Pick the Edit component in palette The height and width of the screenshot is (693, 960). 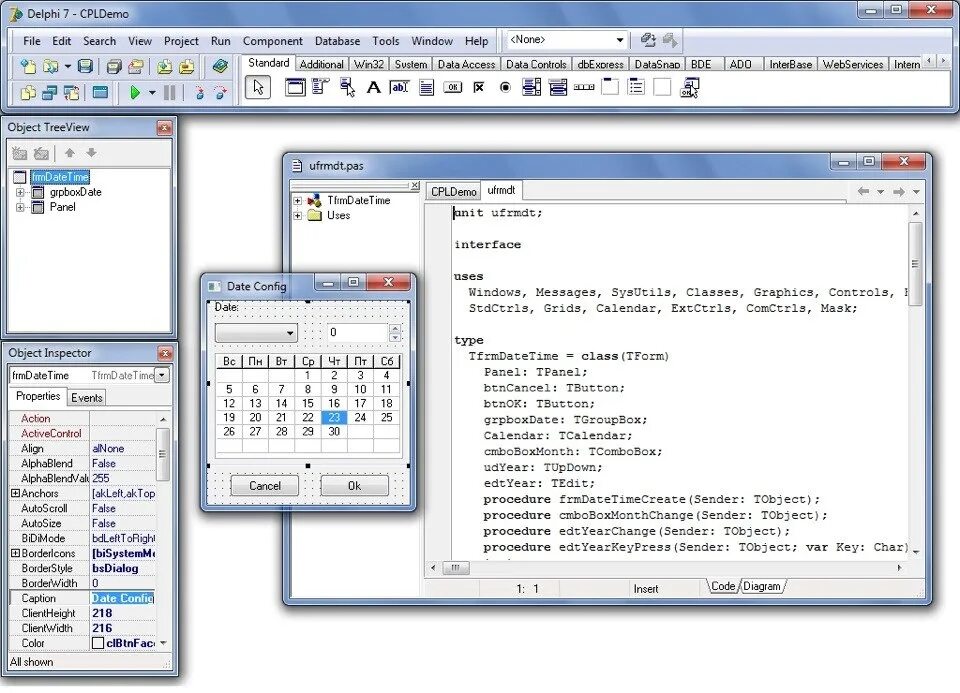400,88
